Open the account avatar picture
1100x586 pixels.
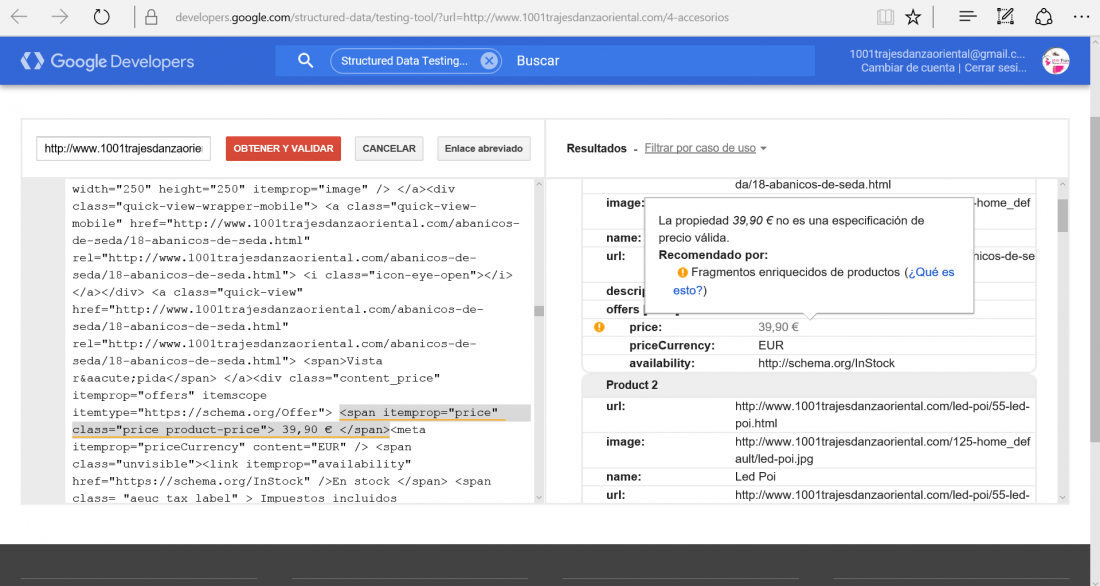coord(1056,61)
